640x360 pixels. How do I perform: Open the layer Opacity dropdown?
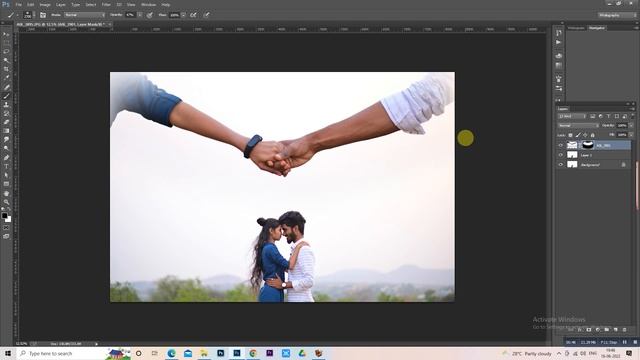point(631,126)
